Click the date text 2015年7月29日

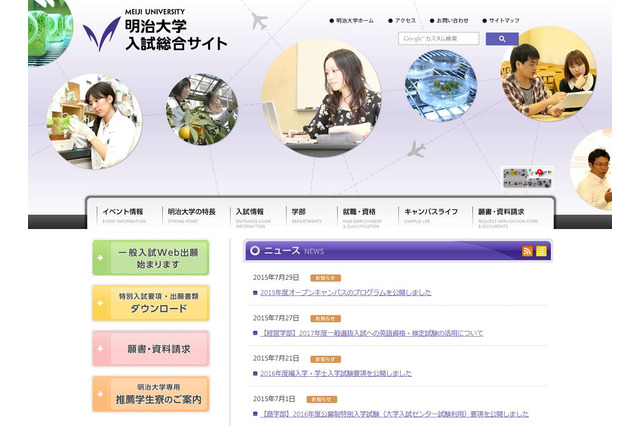pos(276,277)
